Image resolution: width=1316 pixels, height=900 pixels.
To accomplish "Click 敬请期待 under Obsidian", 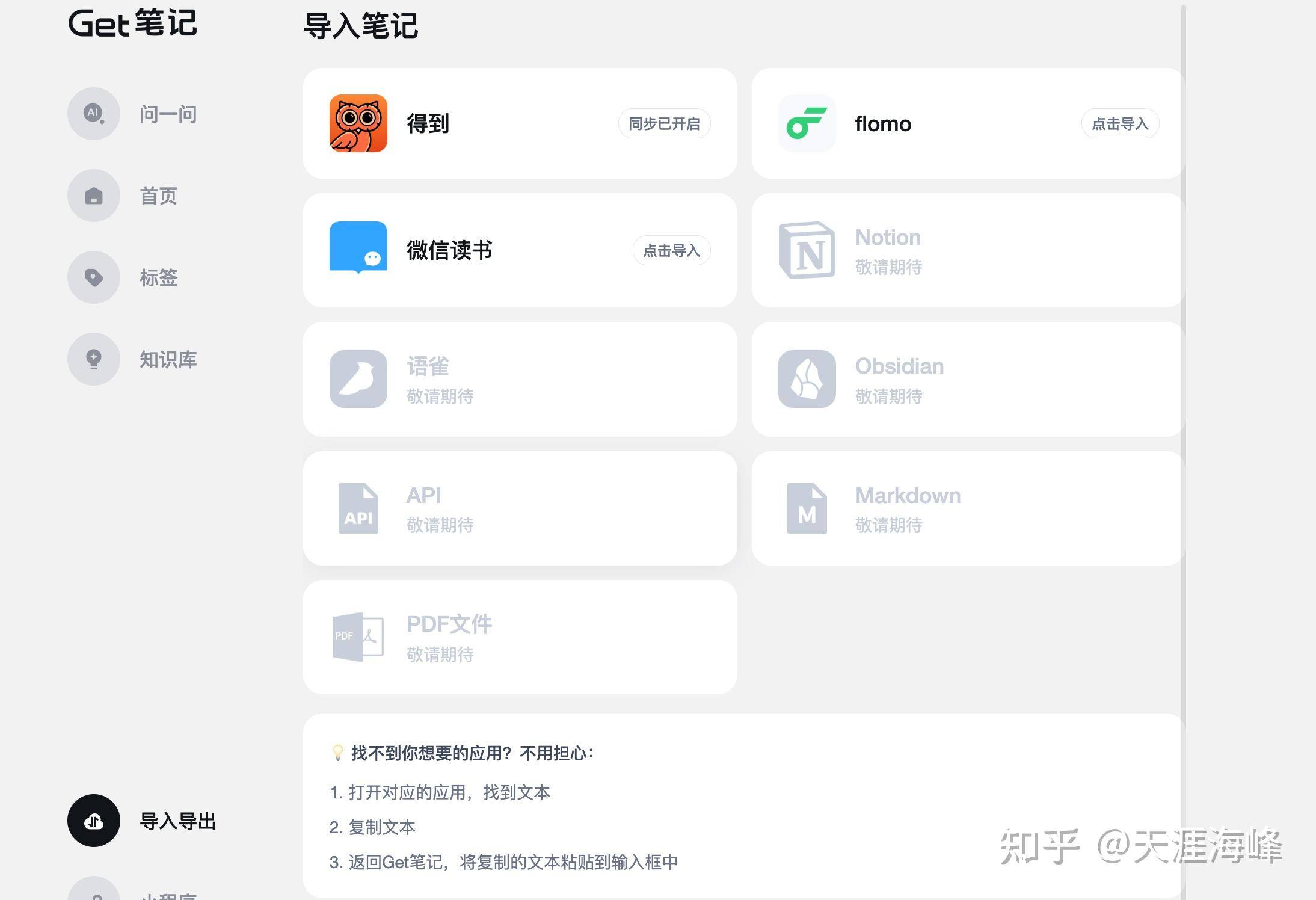I will pos(889,396).
